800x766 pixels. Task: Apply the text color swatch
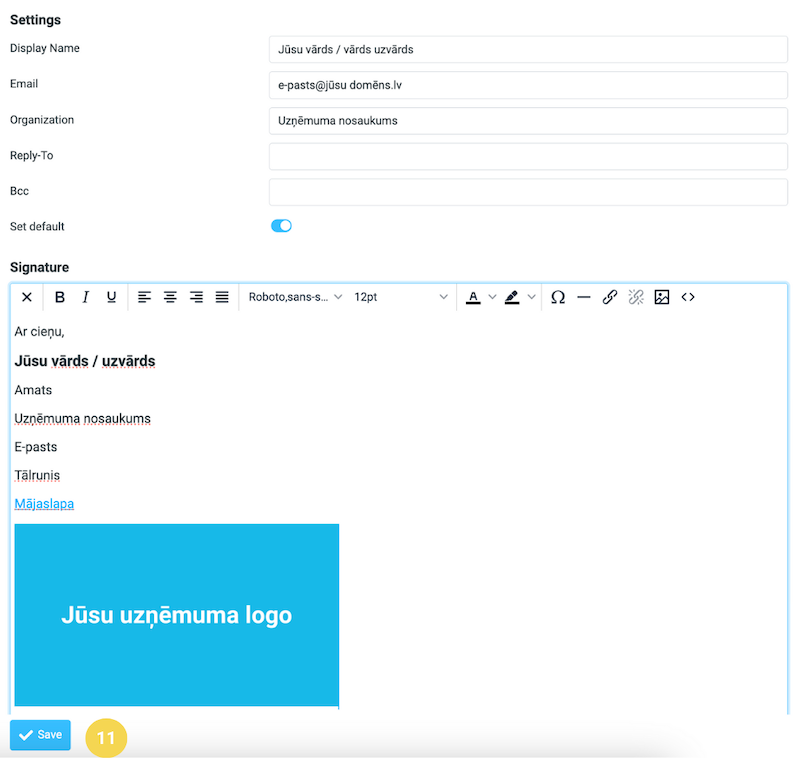coord(473,297)
